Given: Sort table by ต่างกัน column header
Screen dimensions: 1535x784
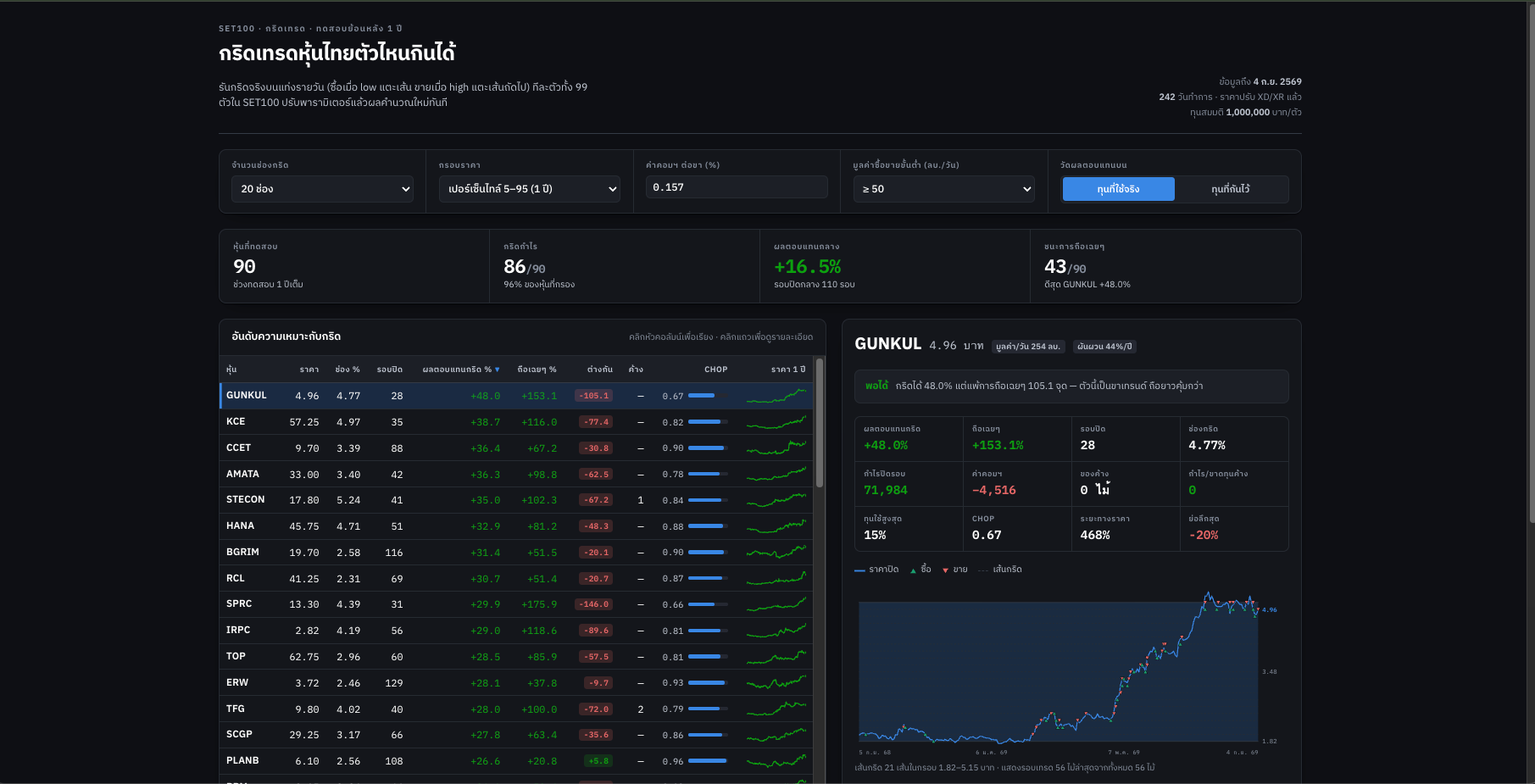Looking at the screenshot, I should (x=600, y=370).
